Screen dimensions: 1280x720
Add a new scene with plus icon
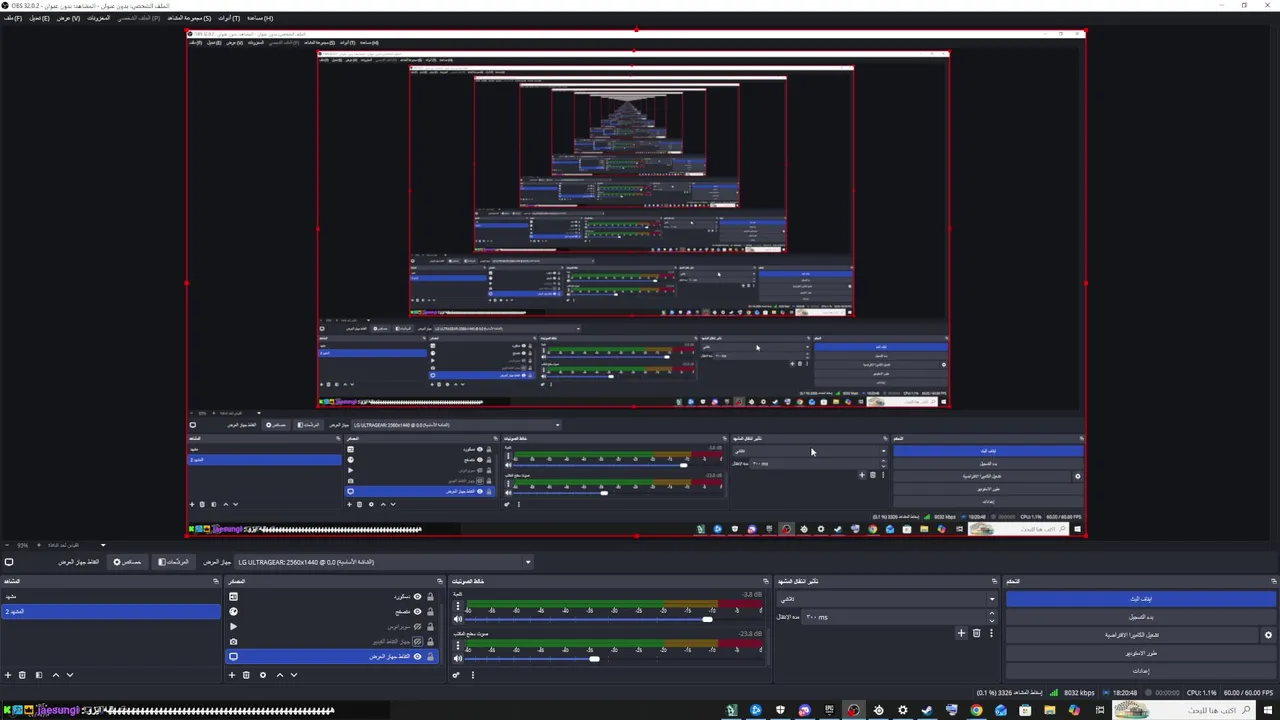coord(8,675)
